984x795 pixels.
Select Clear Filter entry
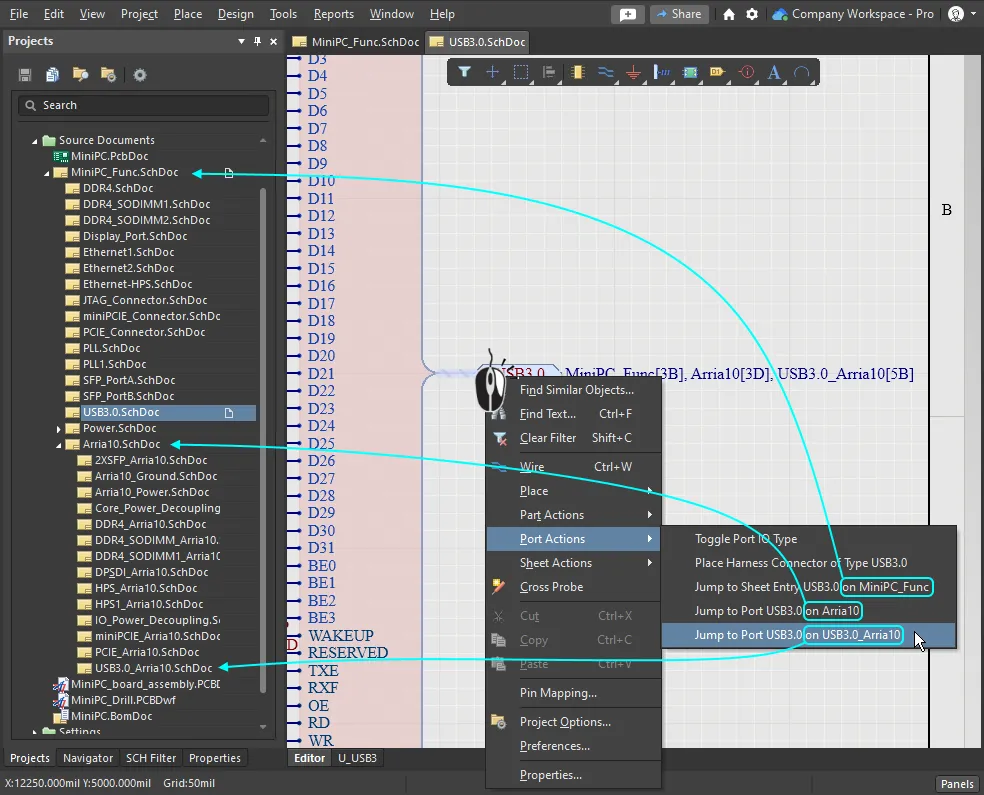[574, 438]
